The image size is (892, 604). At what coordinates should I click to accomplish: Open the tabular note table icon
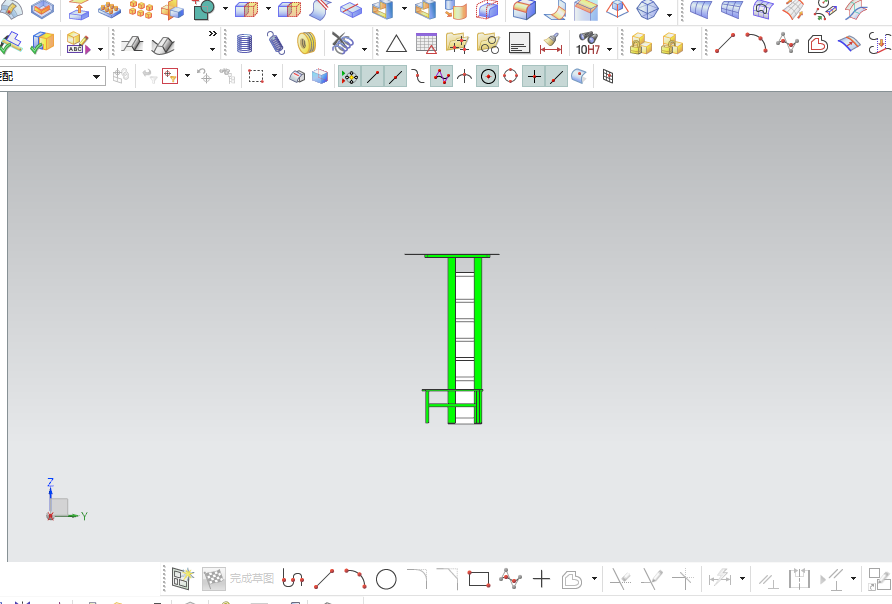click(427, 44)
